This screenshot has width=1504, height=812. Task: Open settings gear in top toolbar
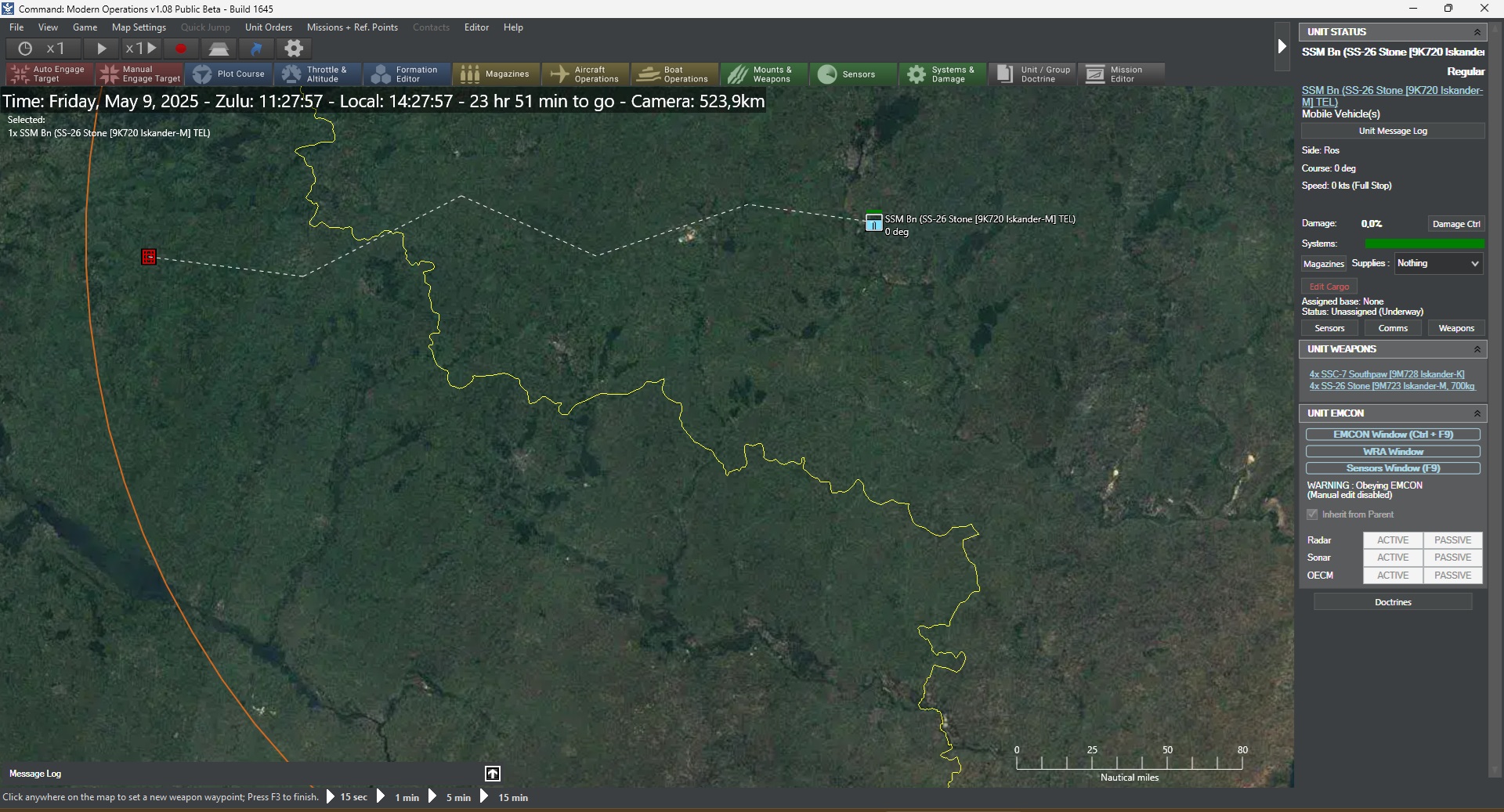click(294, 49)
